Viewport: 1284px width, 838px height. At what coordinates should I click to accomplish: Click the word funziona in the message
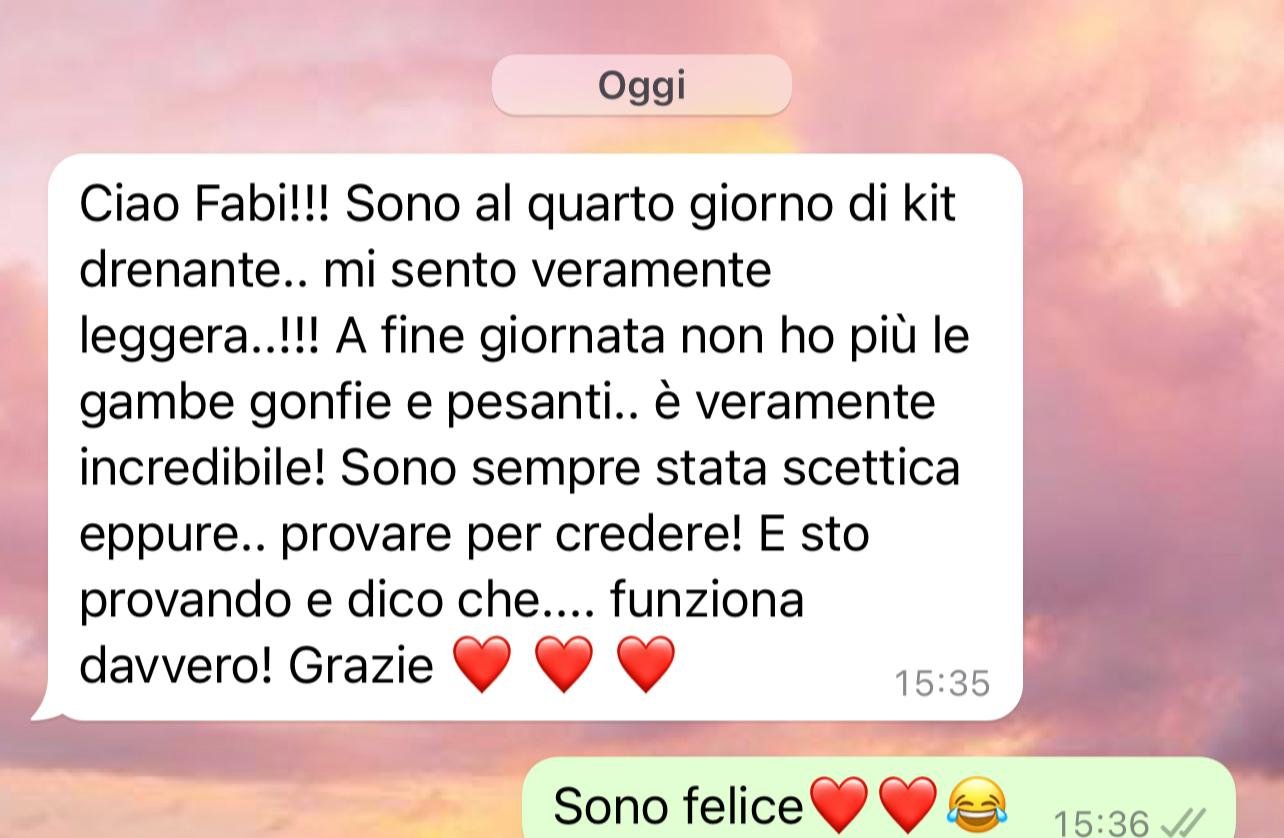coord(707,600)
